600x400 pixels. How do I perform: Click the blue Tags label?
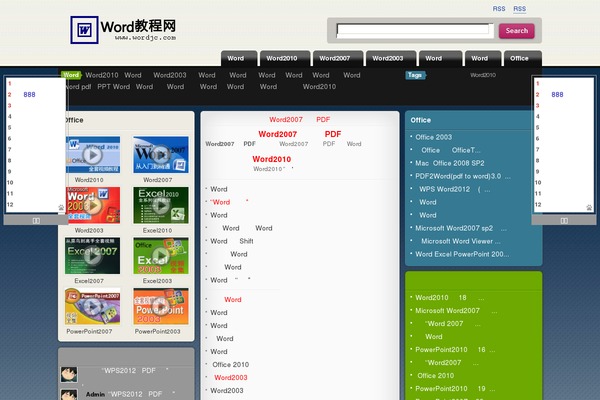click(415, 75)
